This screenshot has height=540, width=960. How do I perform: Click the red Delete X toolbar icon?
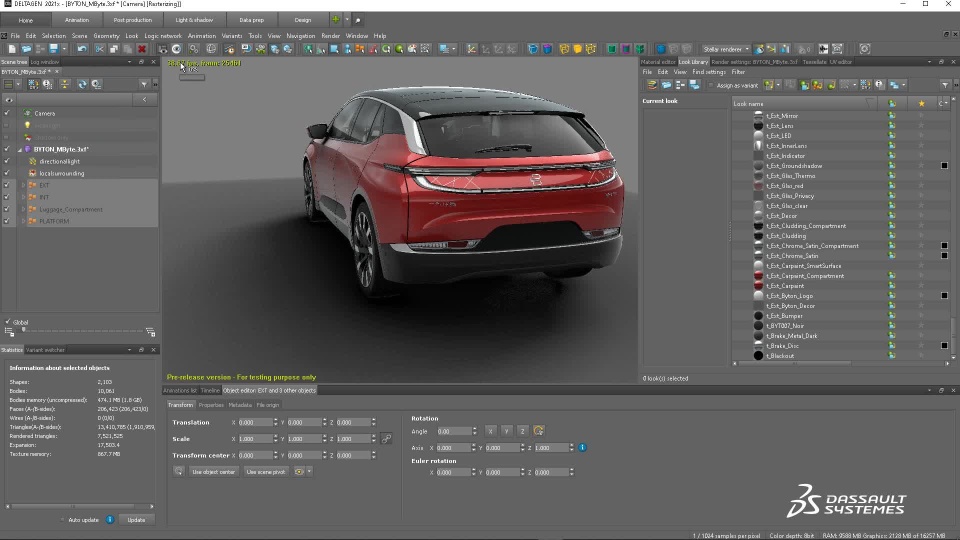click(142, 49)
